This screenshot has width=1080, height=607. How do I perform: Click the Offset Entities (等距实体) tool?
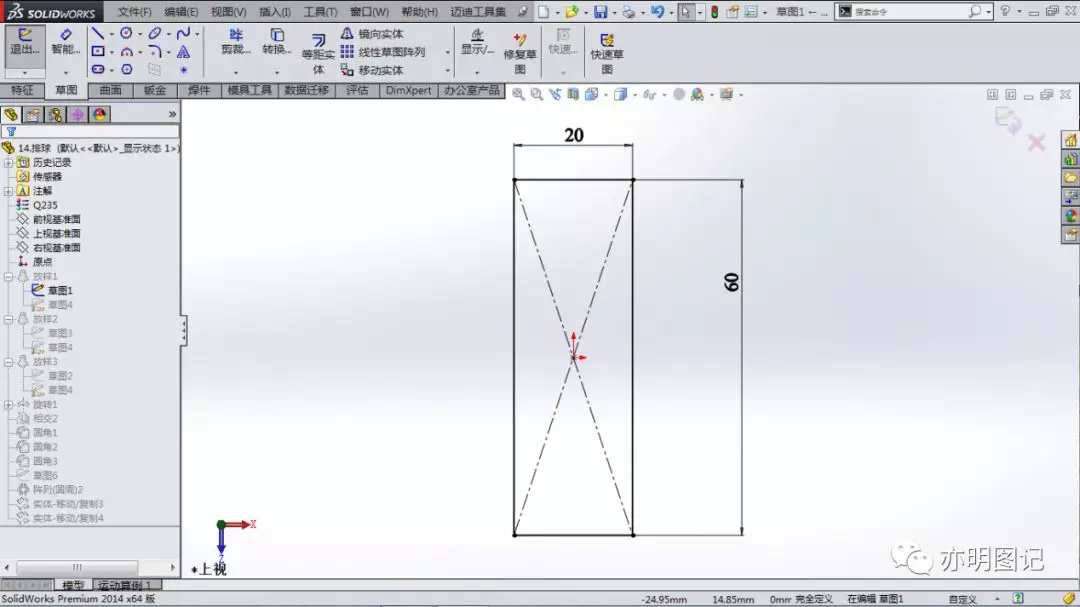click(x=318, y=54)
